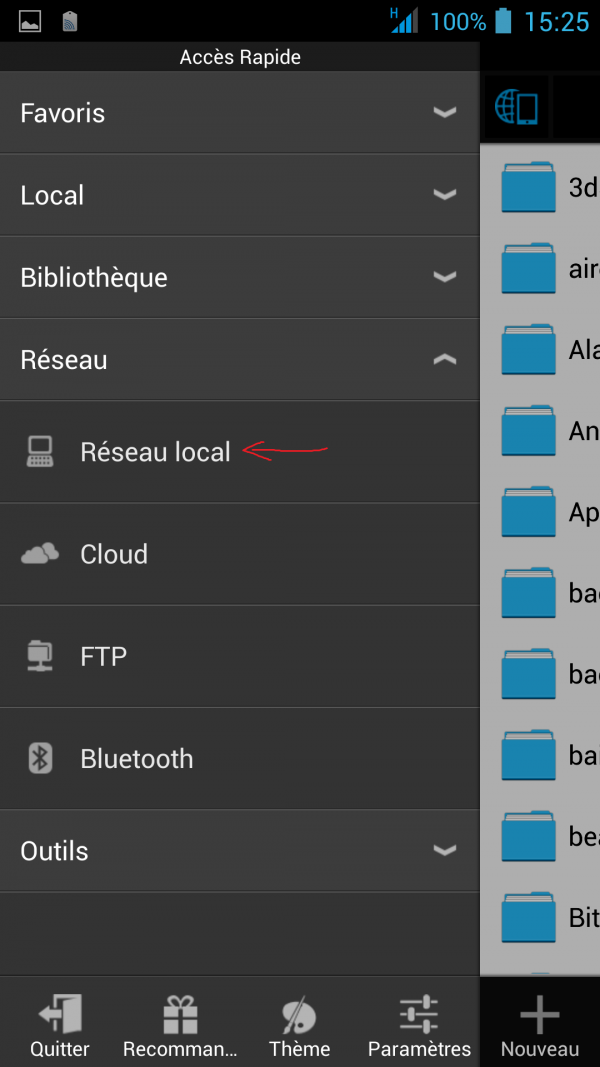Select the Accès Rapide header
This screenshot has width=600, height=1067.
[x=240, y=57]
